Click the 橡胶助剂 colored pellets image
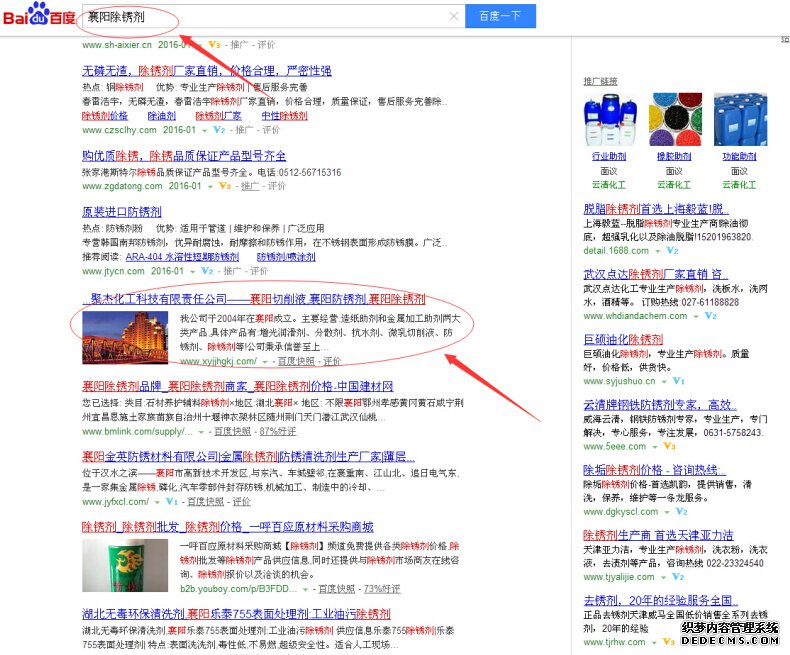 coord(675,119)
